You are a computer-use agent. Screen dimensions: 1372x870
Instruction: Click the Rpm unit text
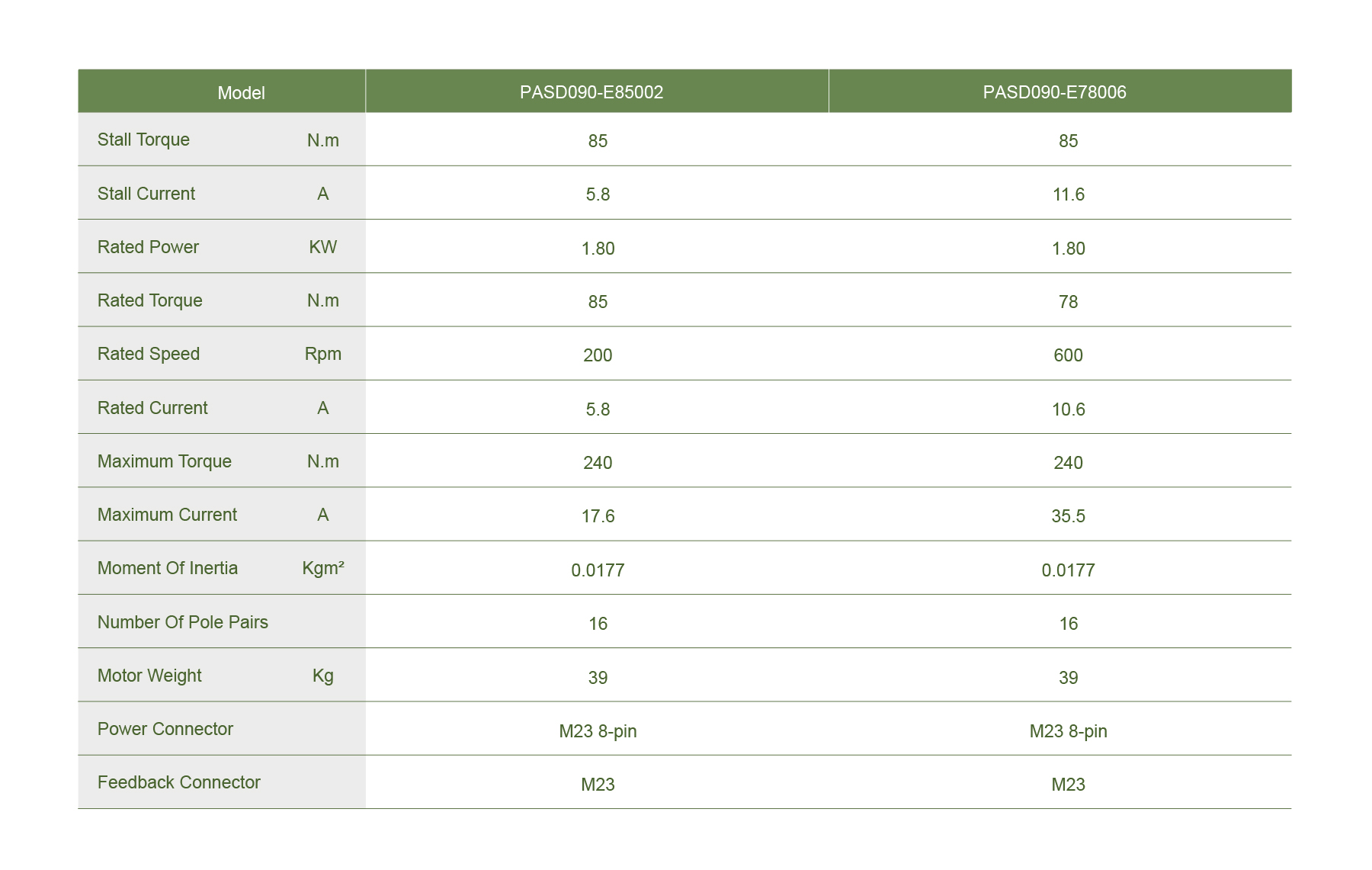(323, 354)
